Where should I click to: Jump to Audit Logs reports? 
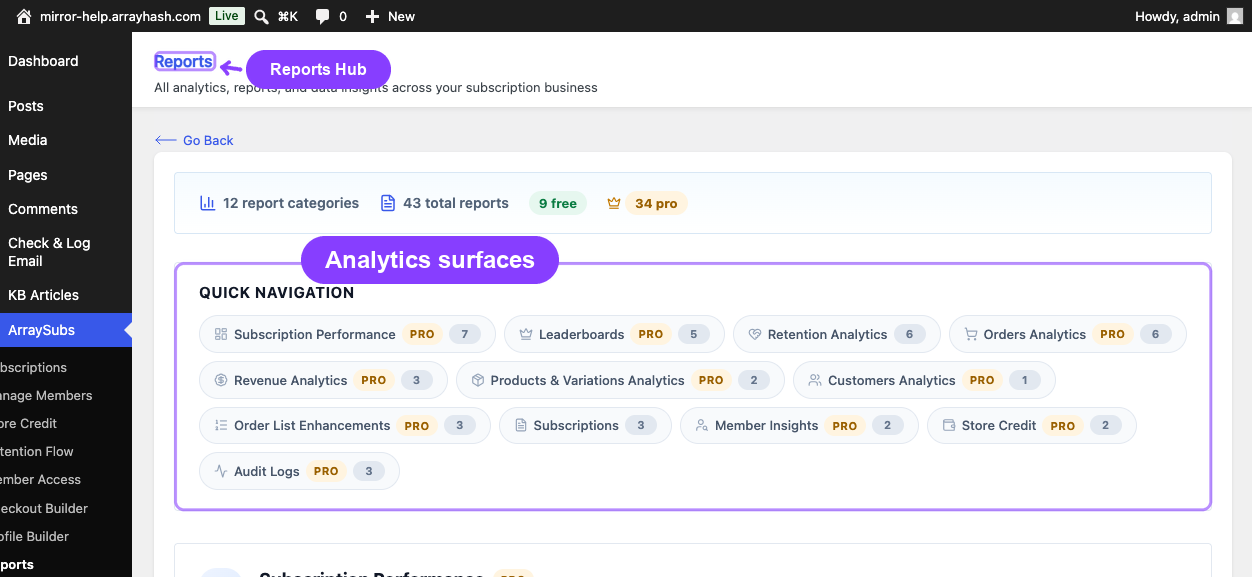point(299,471)
